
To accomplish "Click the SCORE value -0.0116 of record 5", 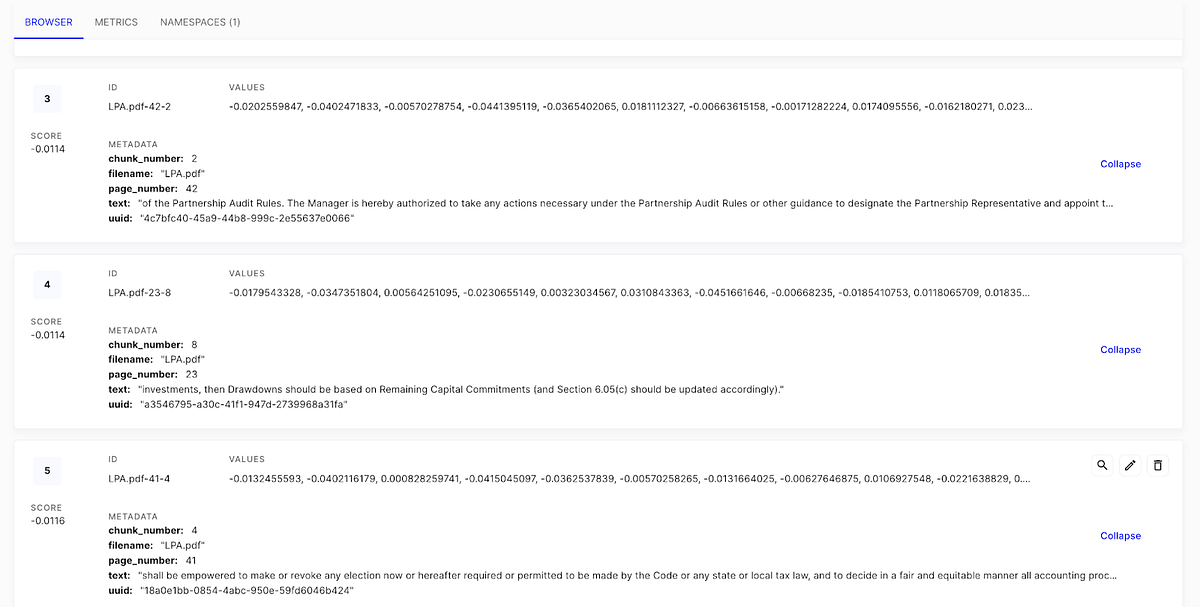I will [47, 520].
